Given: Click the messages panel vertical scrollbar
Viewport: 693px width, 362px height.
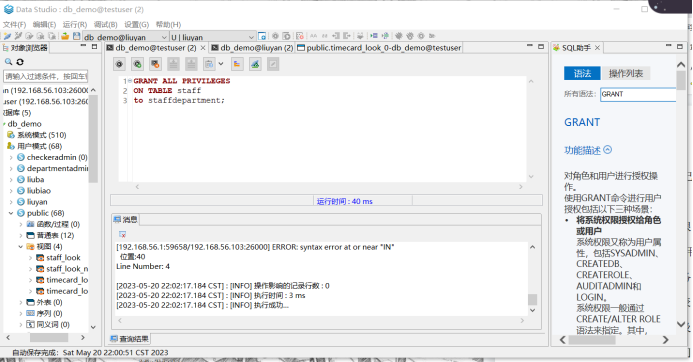Looking at the screenshot, I should 533,300.
